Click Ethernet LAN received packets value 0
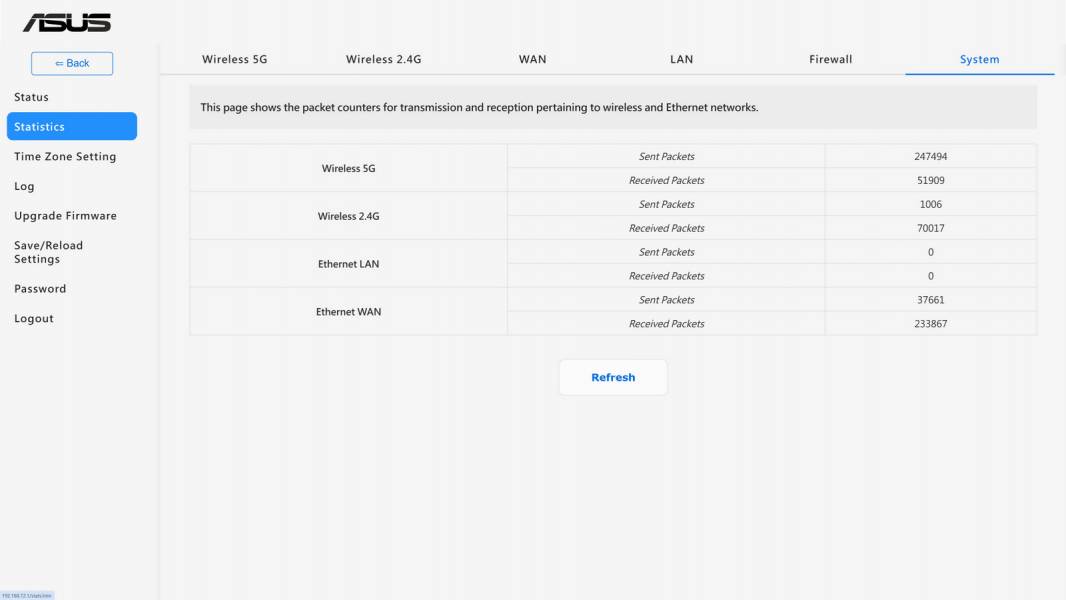Image resolution: width=1066 pixels, height=600 pixels. point(931,276)
